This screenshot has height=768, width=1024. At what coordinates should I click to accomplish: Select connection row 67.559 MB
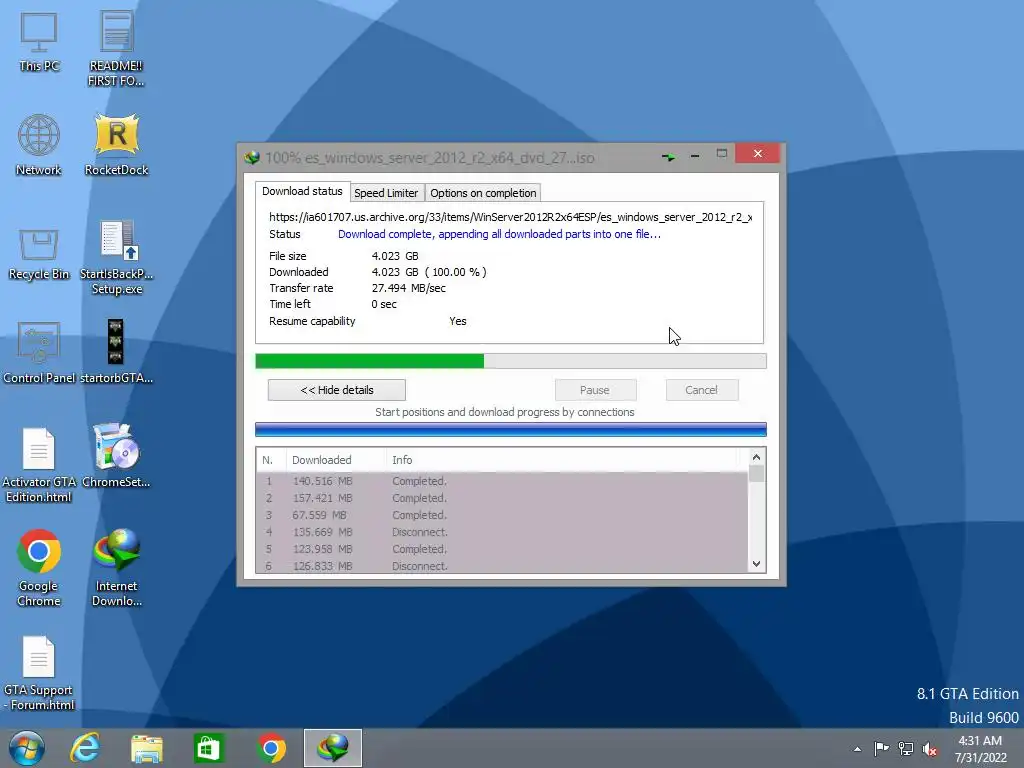pyautogui.click(x=502, y=515)
